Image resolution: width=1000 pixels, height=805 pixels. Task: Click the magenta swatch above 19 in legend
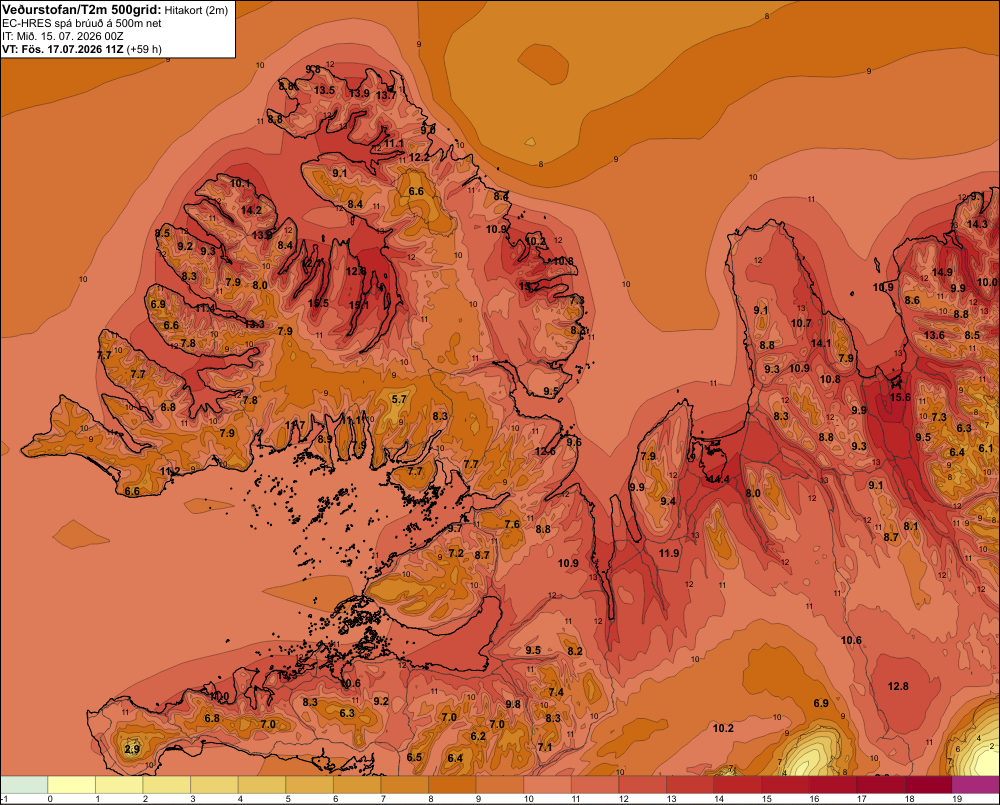[x=976, y=784]
